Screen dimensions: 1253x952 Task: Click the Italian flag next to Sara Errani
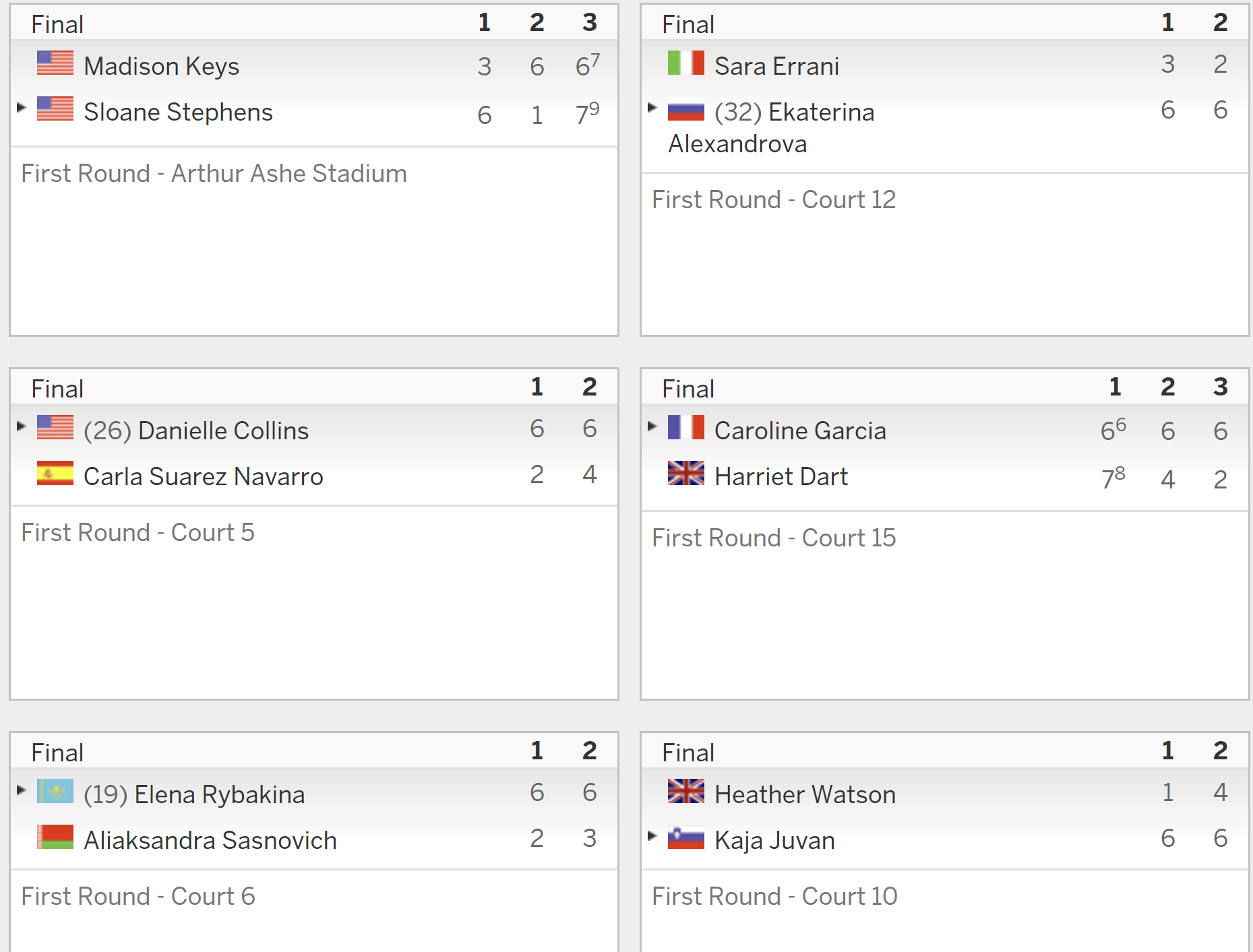pos(685,63)
